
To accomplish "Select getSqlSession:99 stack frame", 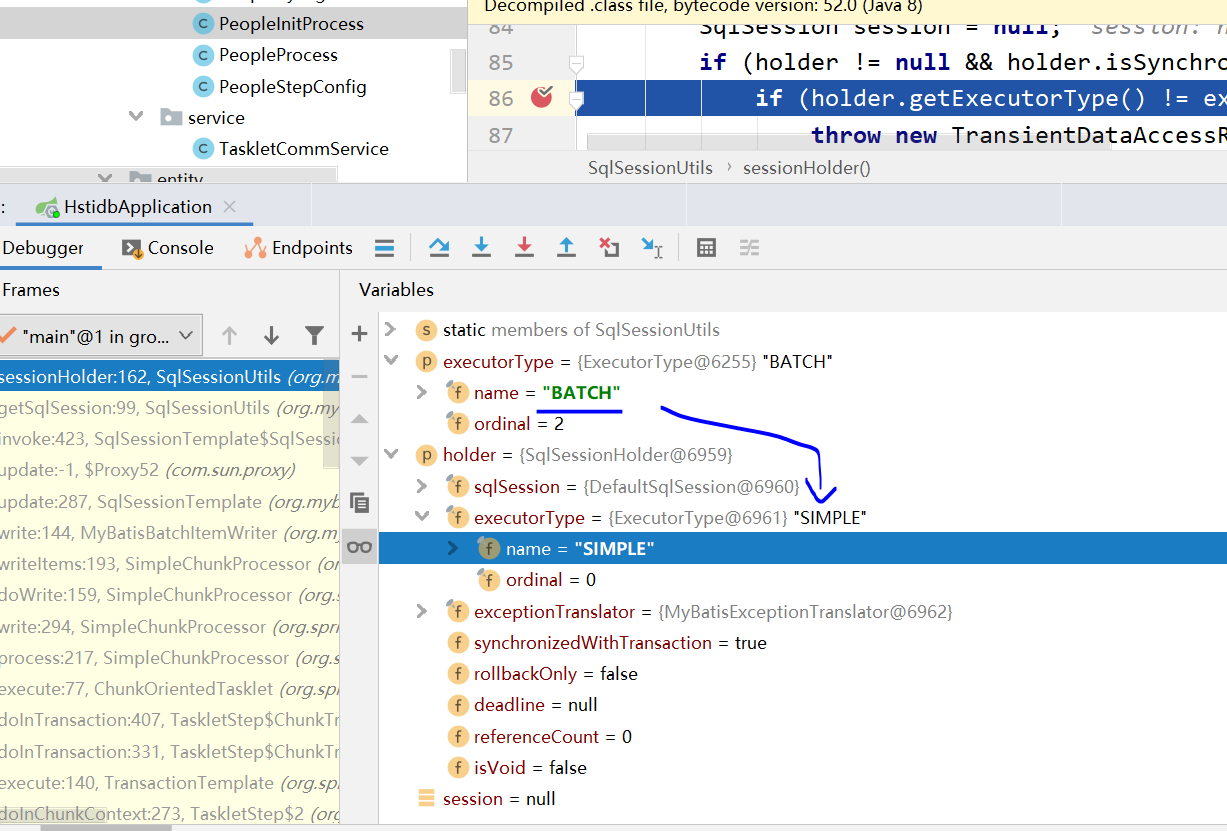I will coord(169,408).
